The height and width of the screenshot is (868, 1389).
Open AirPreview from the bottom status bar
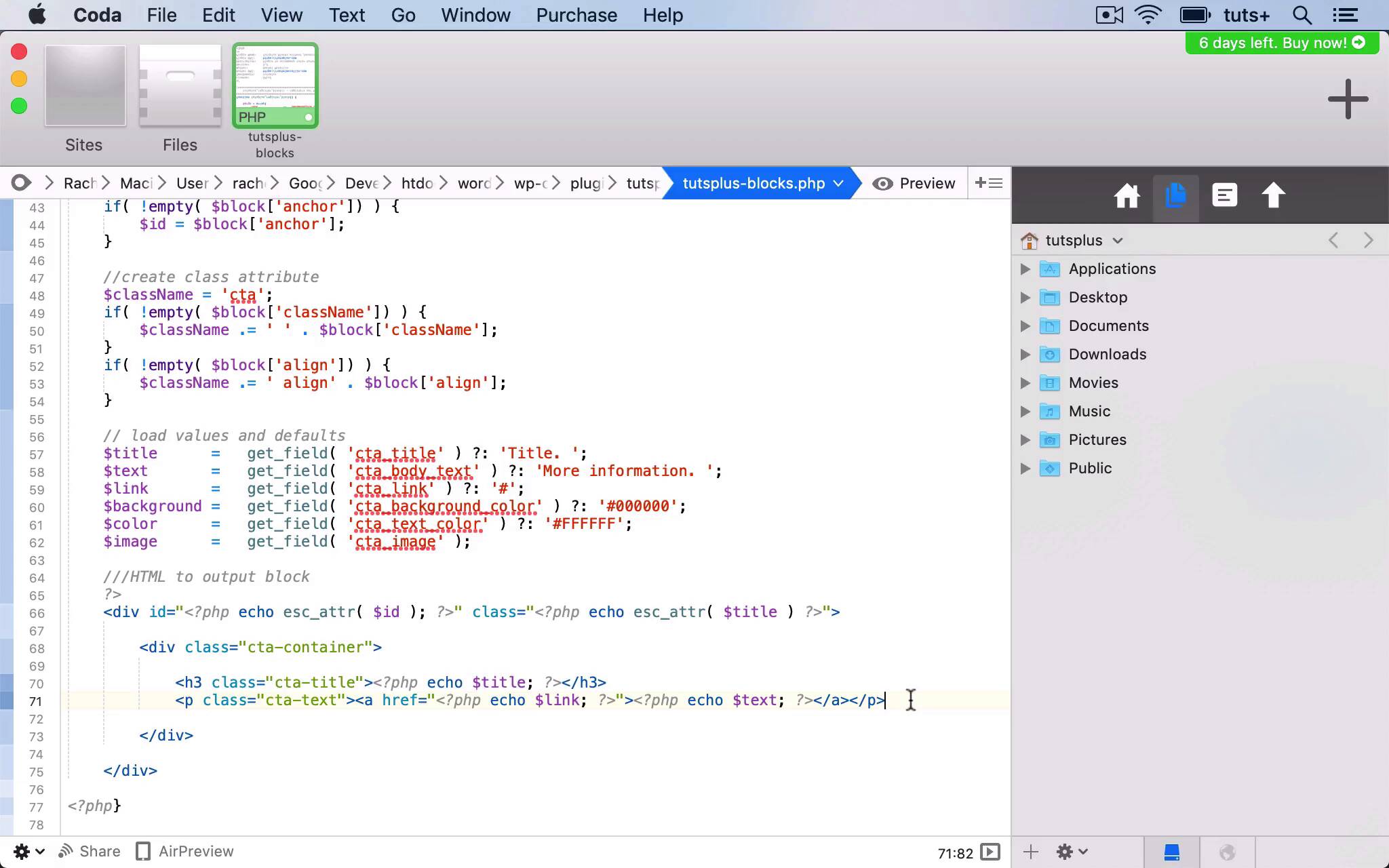point(183,851)
